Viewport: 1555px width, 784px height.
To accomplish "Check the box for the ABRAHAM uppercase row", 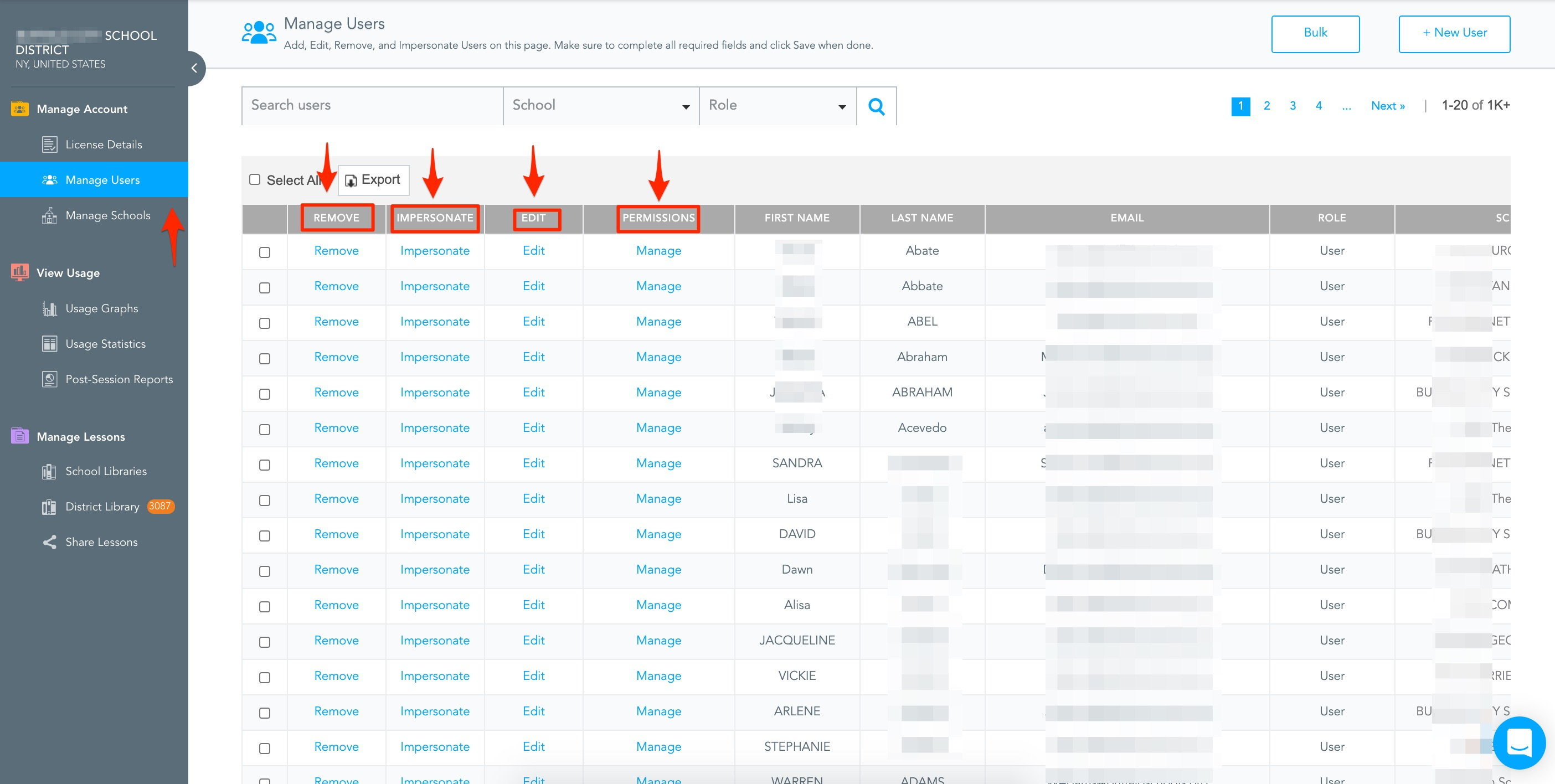I will pyautogui.click(x=264, y=394).
